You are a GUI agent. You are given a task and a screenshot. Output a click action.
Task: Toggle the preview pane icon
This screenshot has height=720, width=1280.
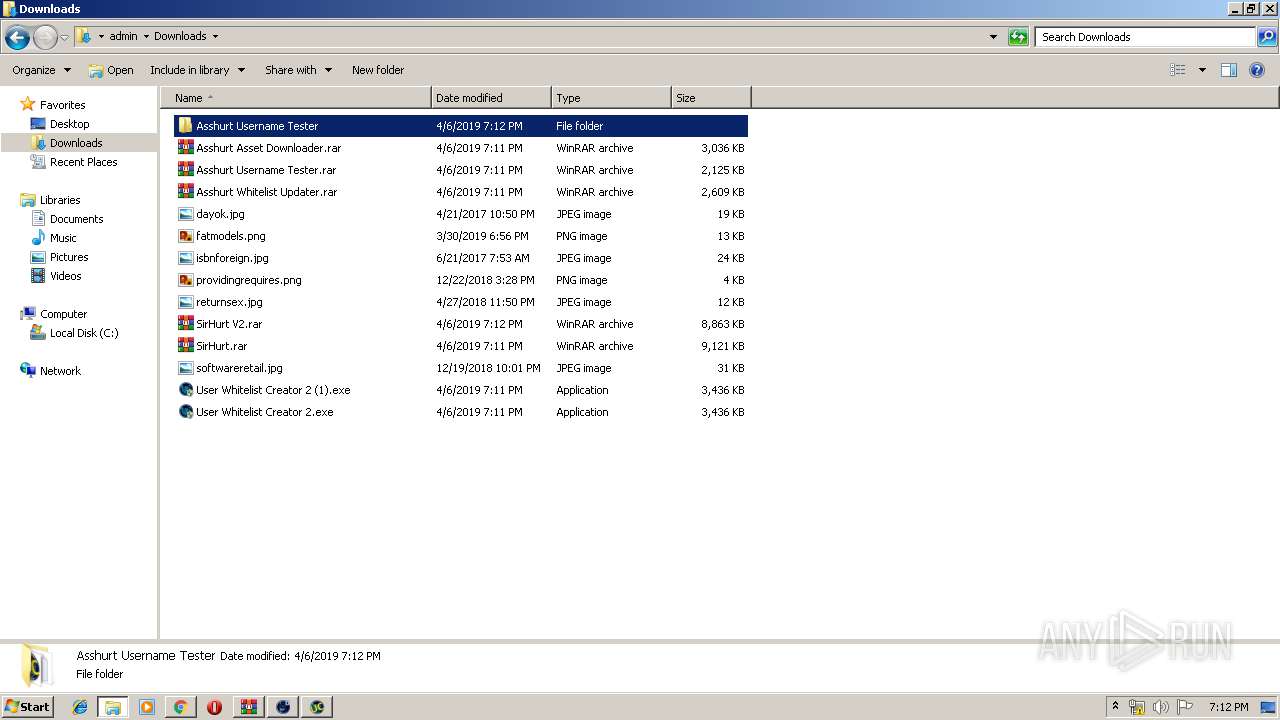pyautogui.click(x=1229, y=70)
